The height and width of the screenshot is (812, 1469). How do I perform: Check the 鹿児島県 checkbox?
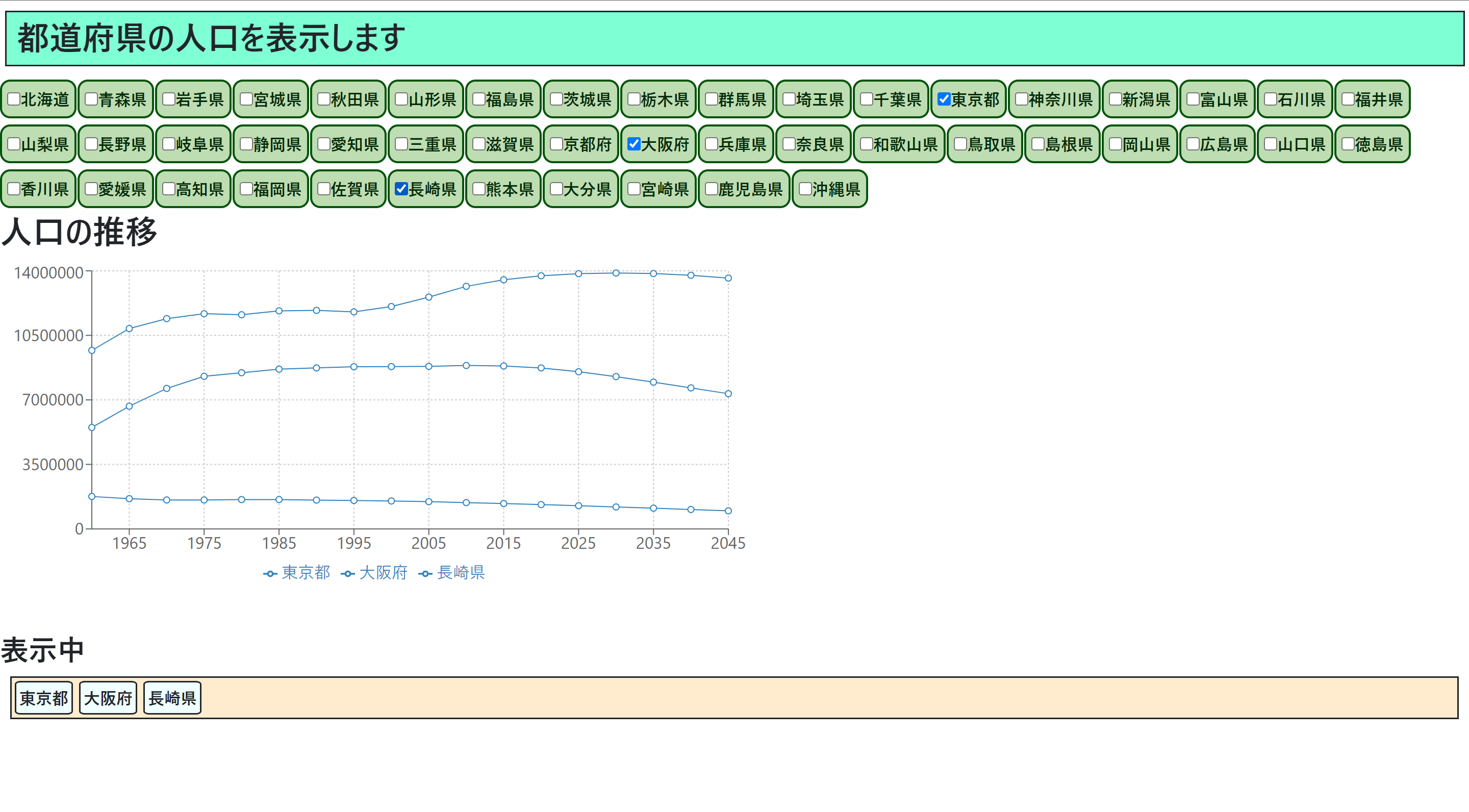click(711, 189)
